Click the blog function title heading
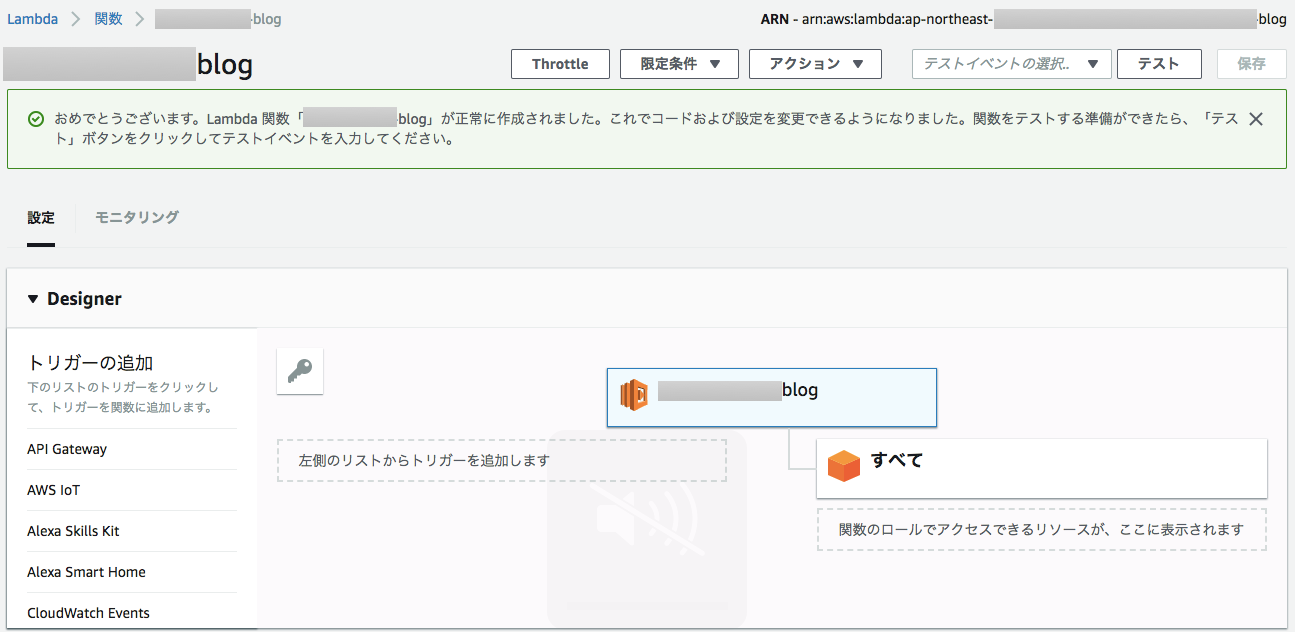1295x632 pixels. click(x=128, y=65)
